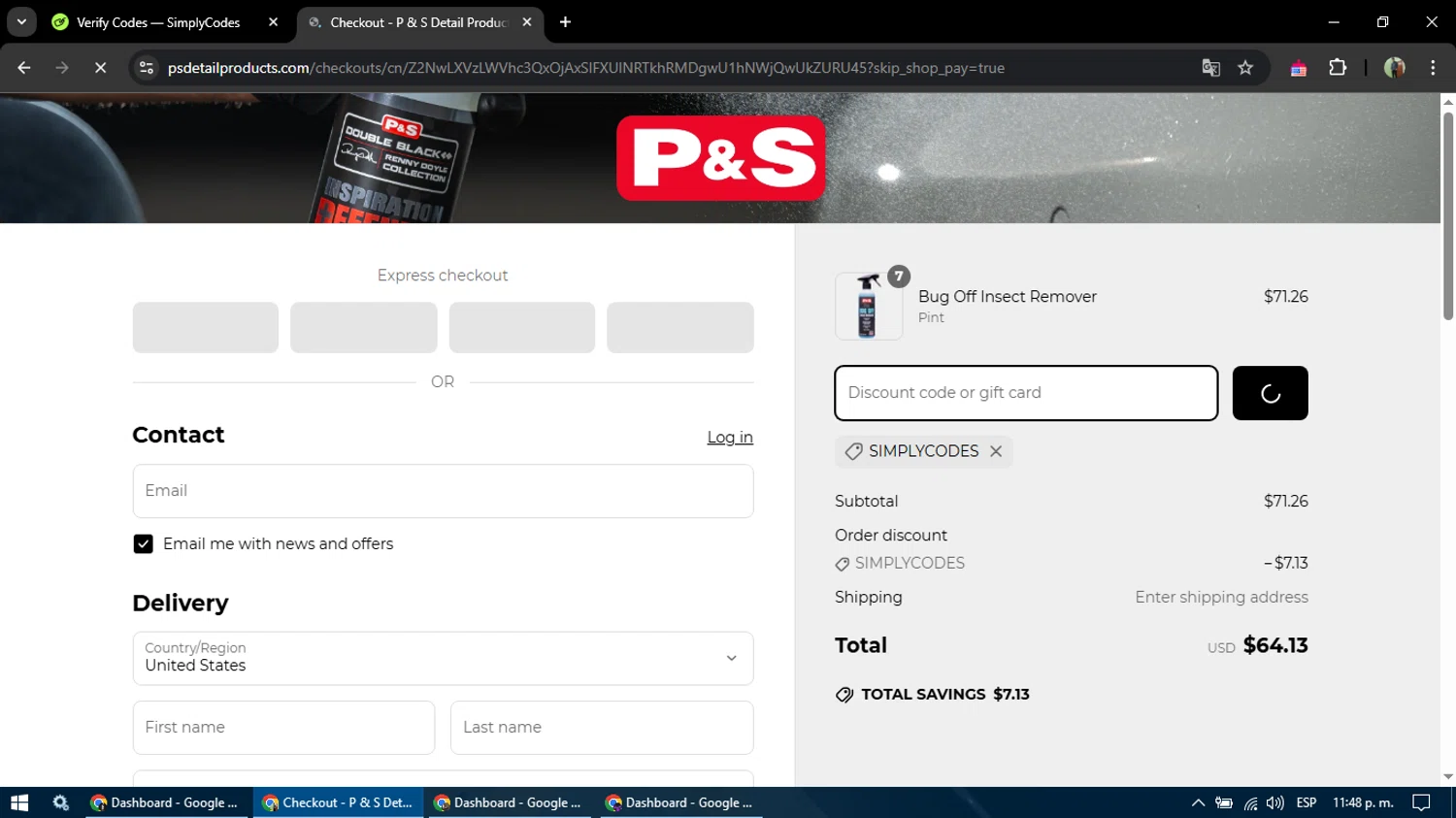The image size is (1456, 818).
Task: Click the psdetailproducts.com URL address bar
Action: tap(585, 68)
